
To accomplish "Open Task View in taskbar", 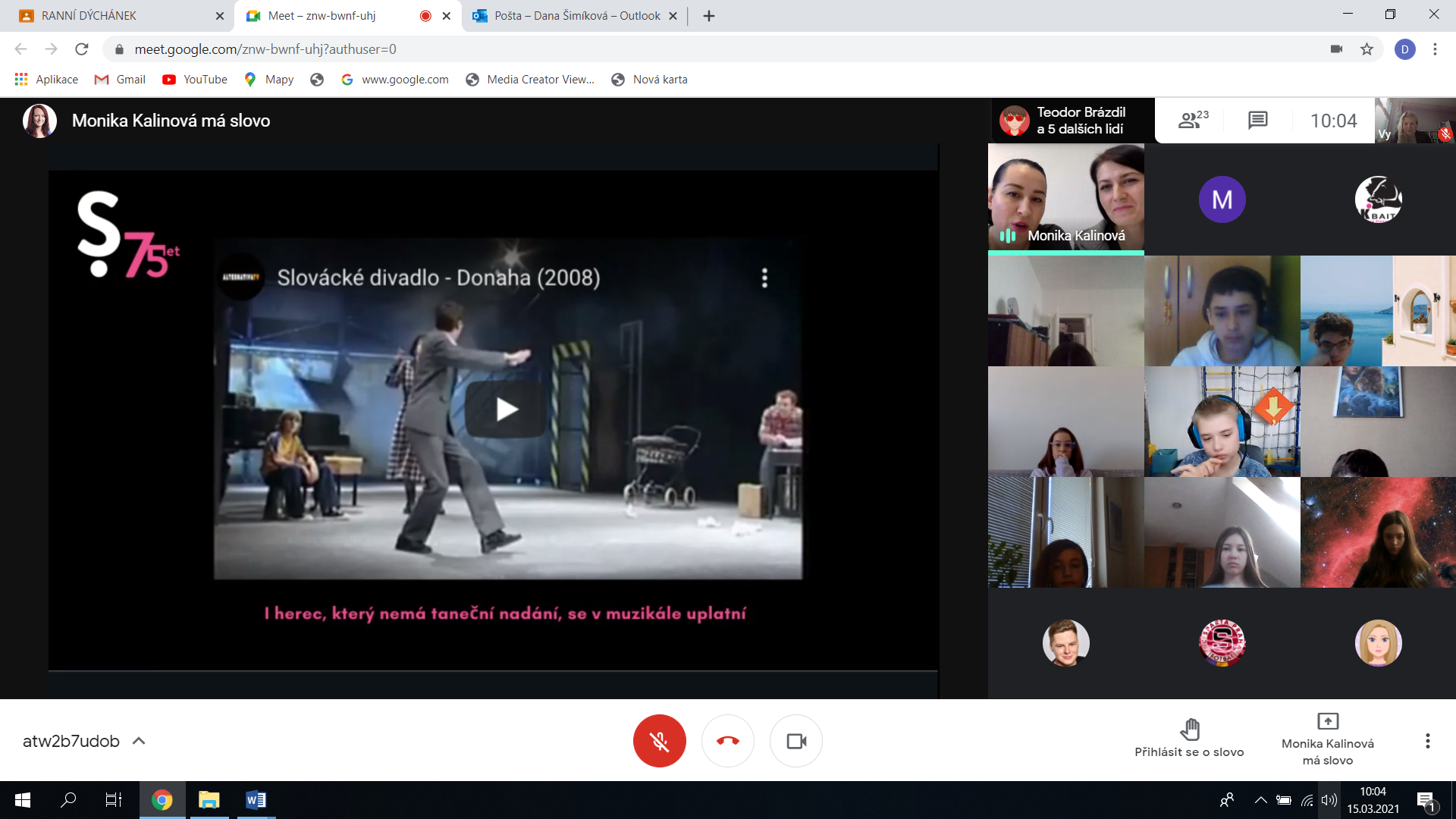I will (x=114, y=800).
